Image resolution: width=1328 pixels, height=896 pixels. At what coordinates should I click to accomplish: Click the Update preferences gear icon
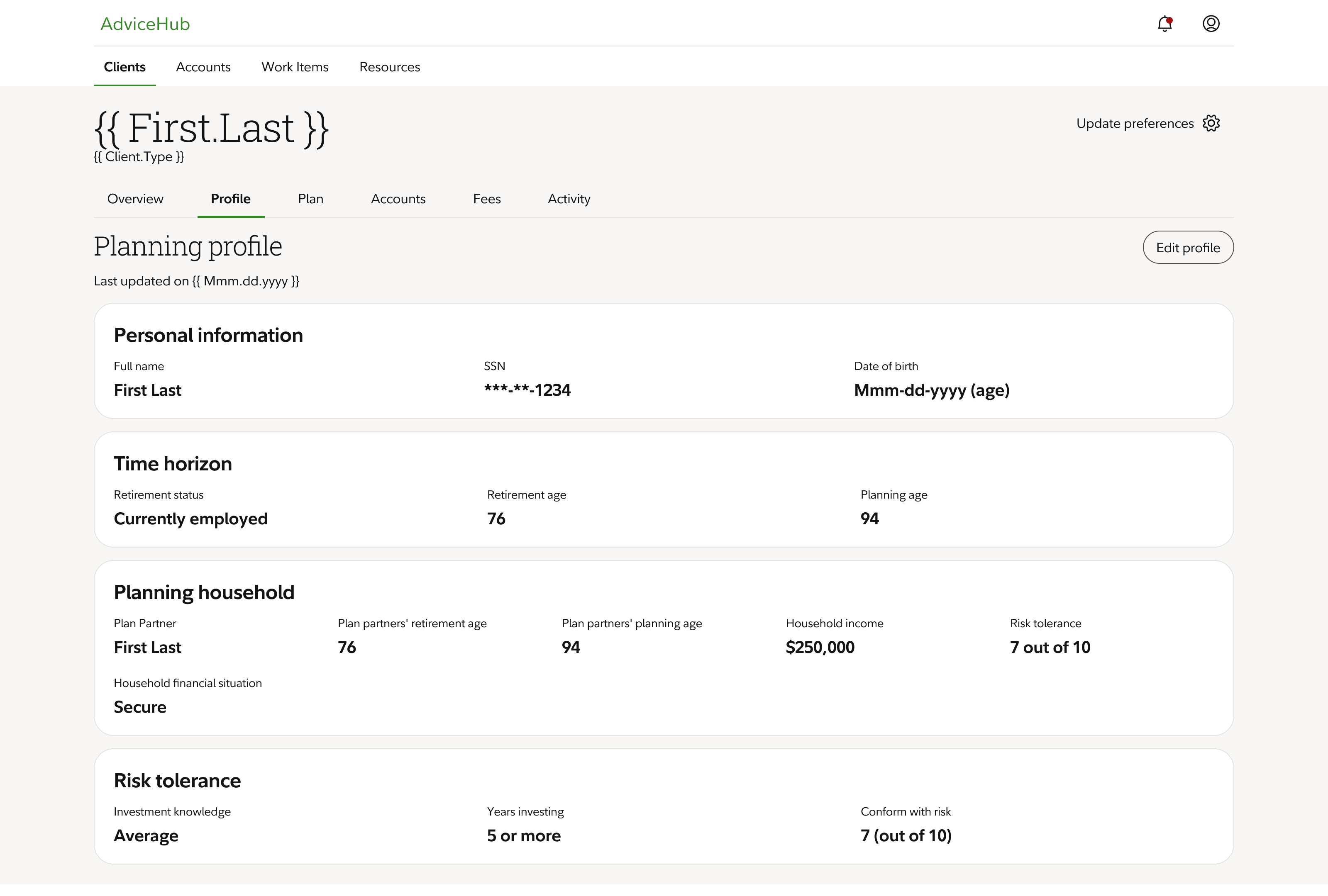1211,123
